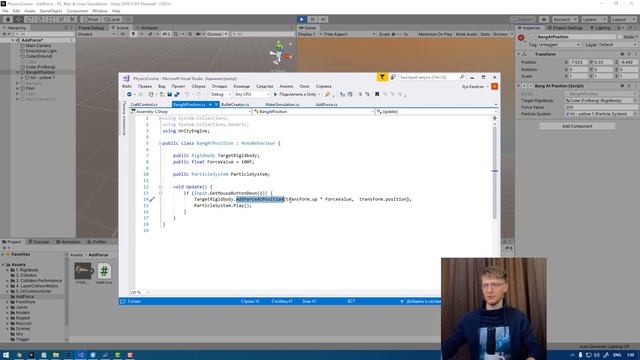Open the Any CPU platform dropdown
640x360 pixels.
(252, 95)
